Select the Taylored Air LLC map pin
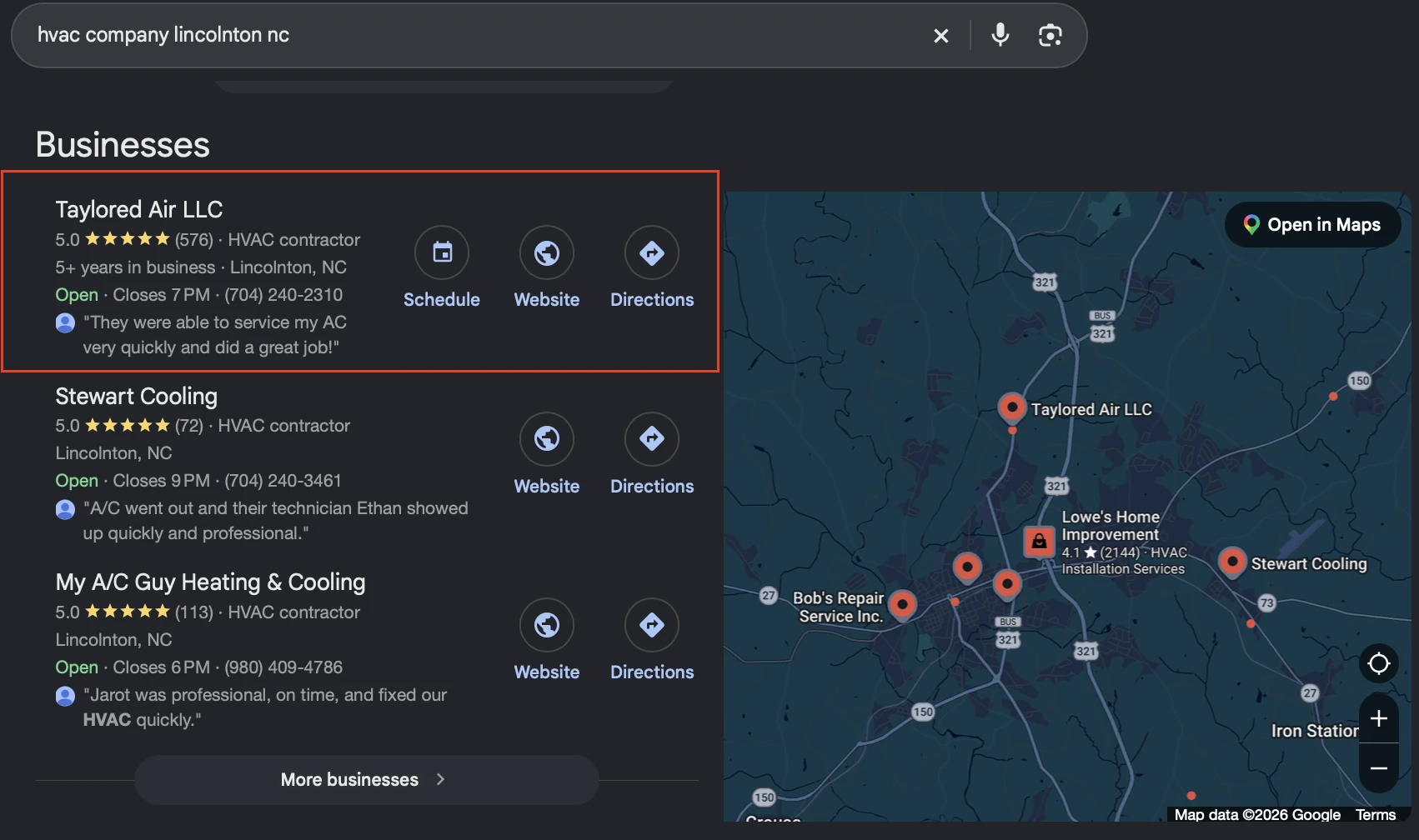This screenshot has width=1419, height=840. click(x=1011, y=407)
